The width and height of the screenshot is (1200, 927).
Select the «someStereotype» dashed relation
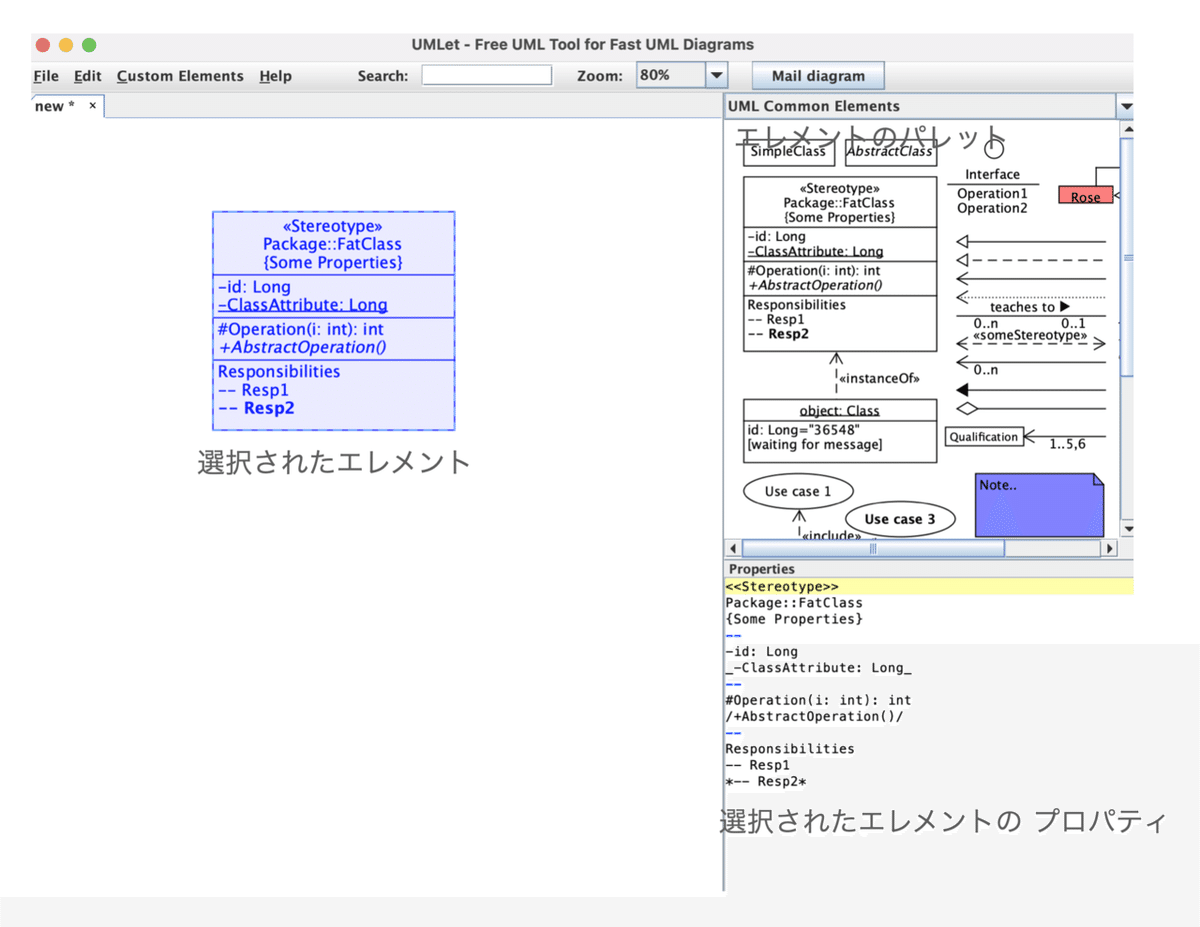coord(1030,342)
